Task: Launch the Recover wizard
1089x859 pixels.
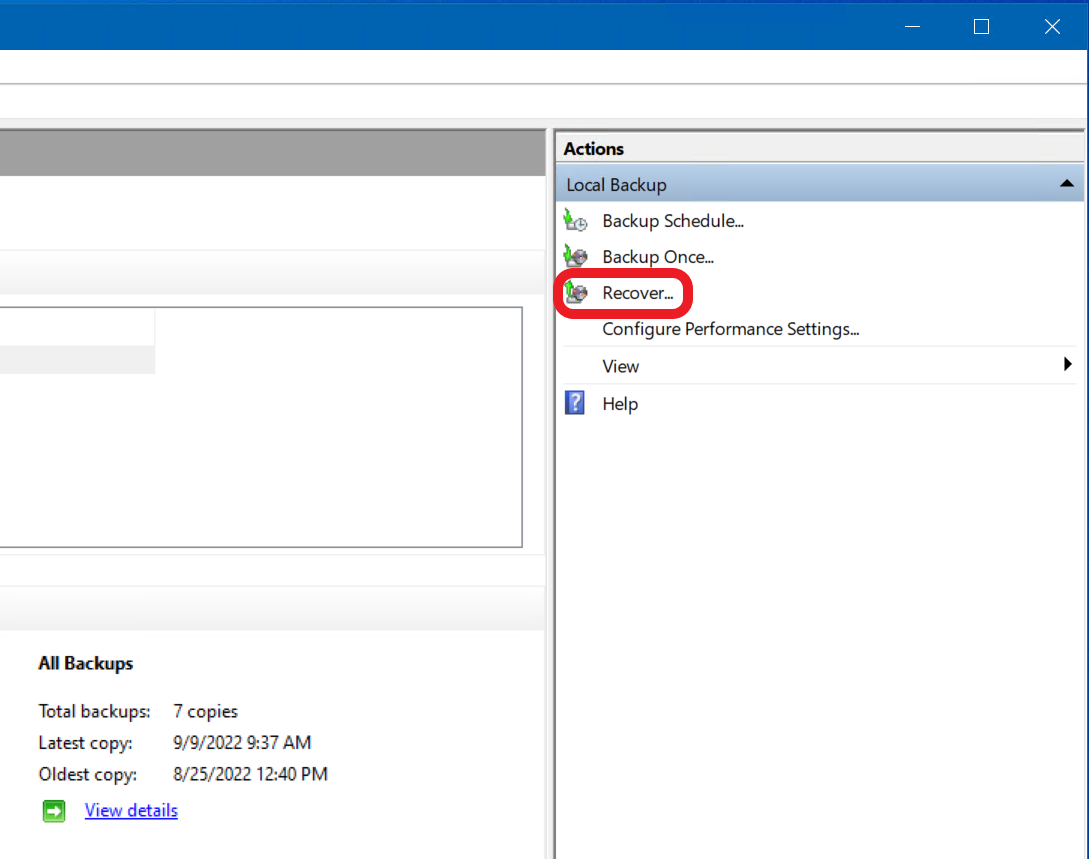Action: point(638,293)
